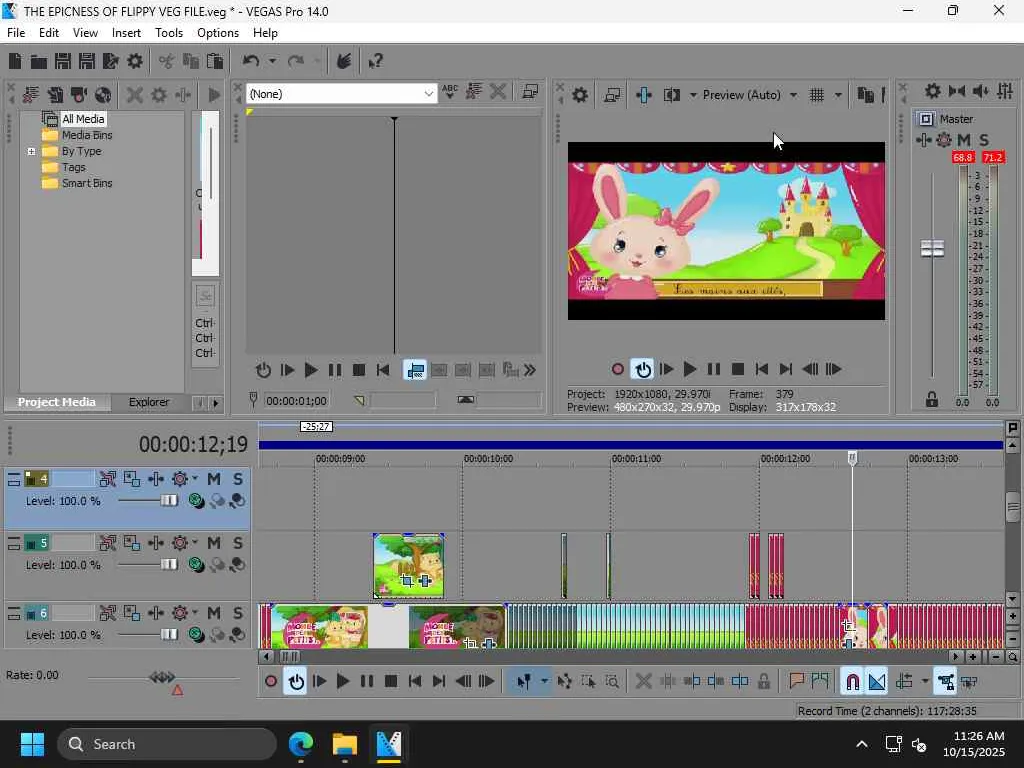This screenshot has width=1024, height=768.
Task: Mute track 5 with M button
Action: click(x=214, y=543)
